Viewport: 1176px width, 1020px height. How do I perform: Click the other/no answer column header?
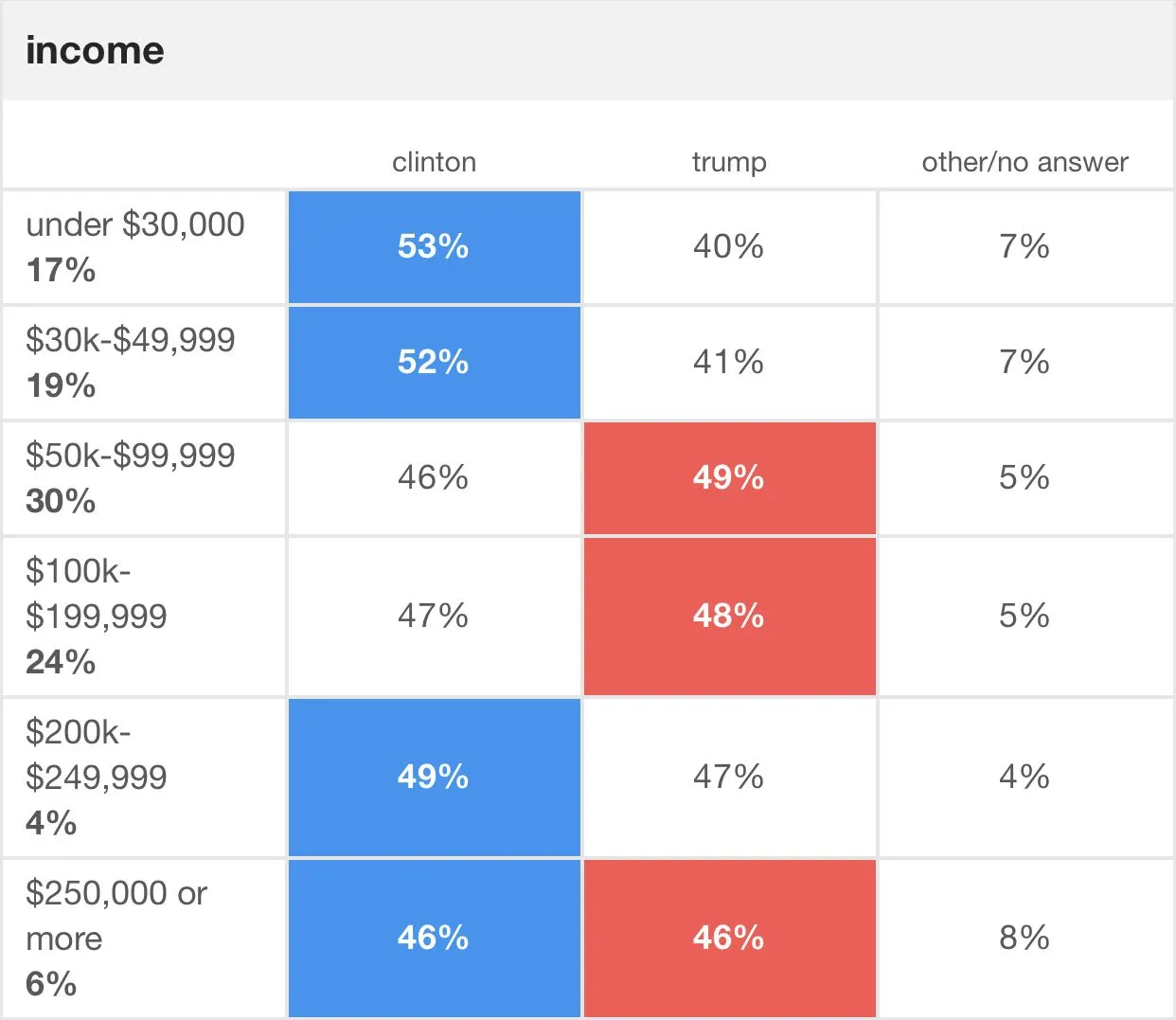[x=1025, y=162]
